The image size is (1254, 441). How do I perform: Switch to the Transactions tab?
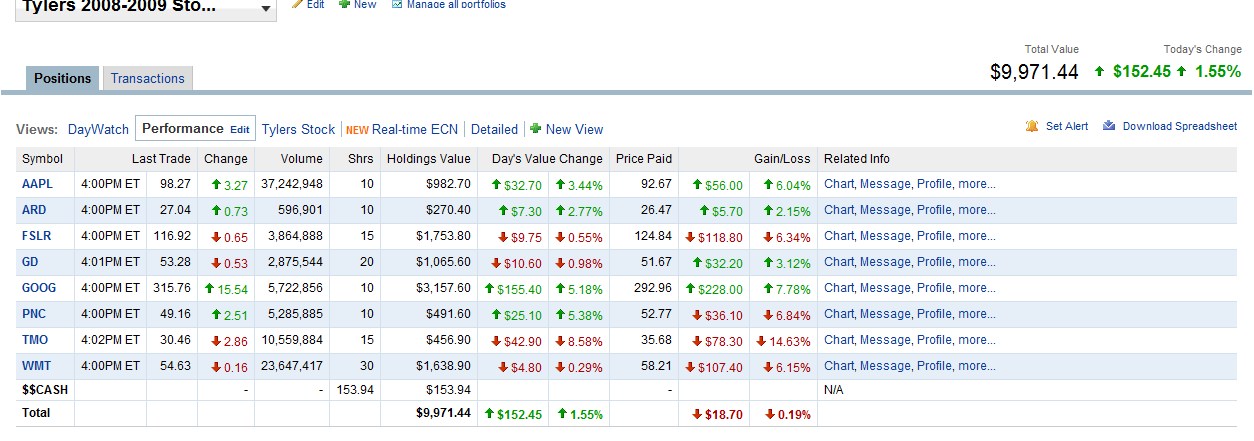point(147,79)
